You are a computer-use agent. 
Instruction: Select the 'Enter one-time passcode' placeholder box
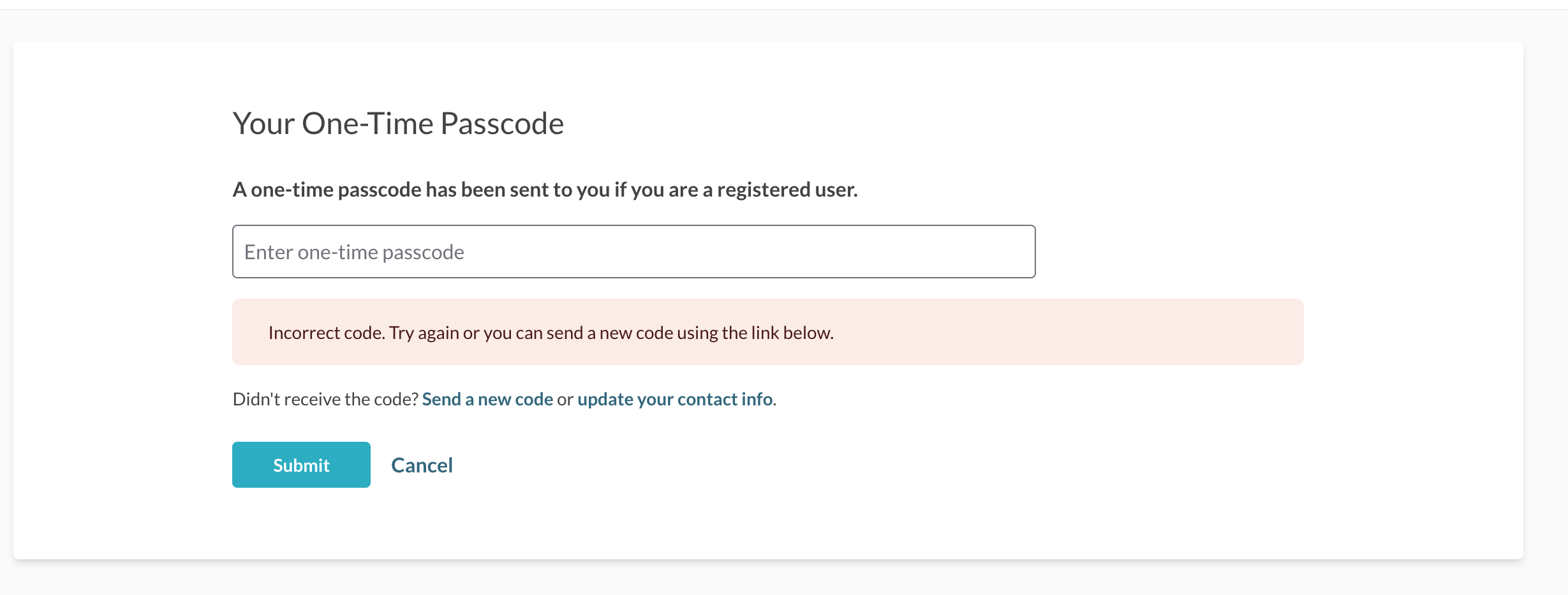tap(633, 252)
